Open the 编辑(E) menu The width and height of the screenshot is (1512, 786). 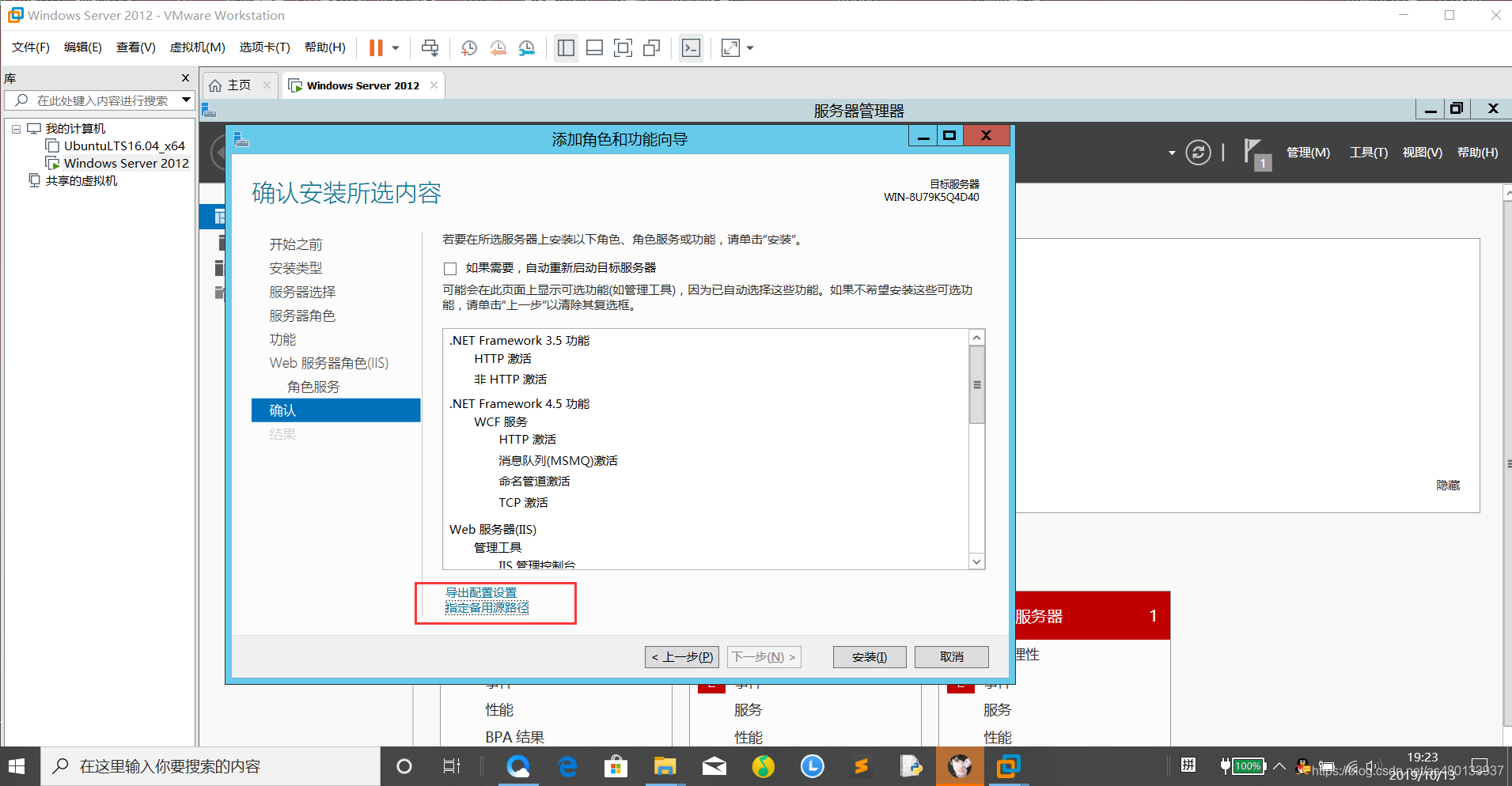pyautogui.click(x=83, y=47)
